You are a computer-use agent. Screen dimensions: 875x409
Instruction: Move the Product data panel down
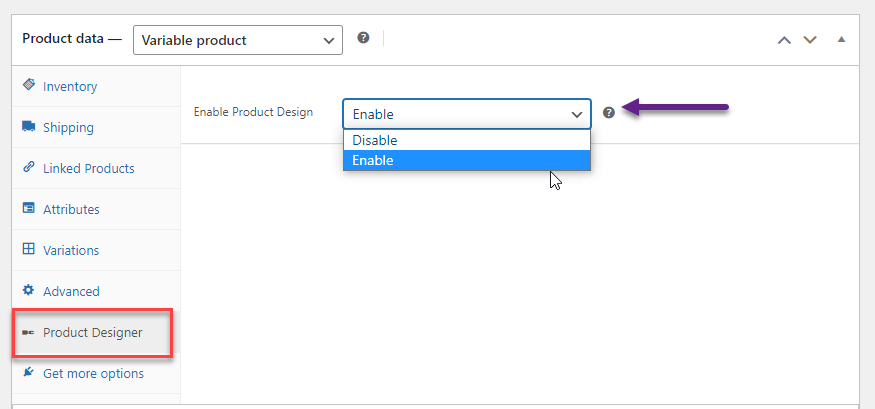click(x=810, y=40)
